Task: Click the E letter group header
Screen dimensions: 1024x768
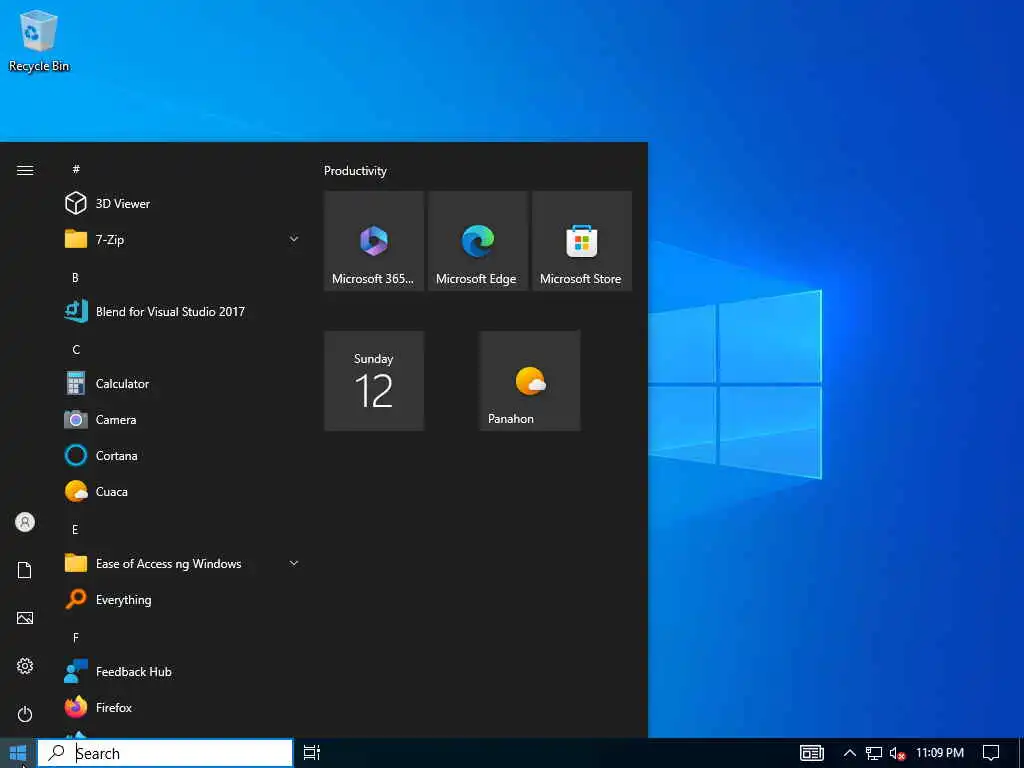Action: tap(75, 530)
